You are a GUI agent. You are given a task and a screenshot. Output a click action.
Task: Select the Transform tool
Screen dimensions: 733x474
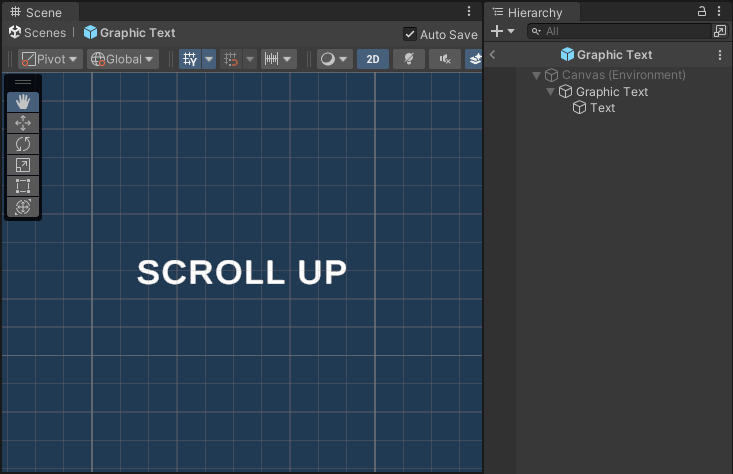(23, 207)
